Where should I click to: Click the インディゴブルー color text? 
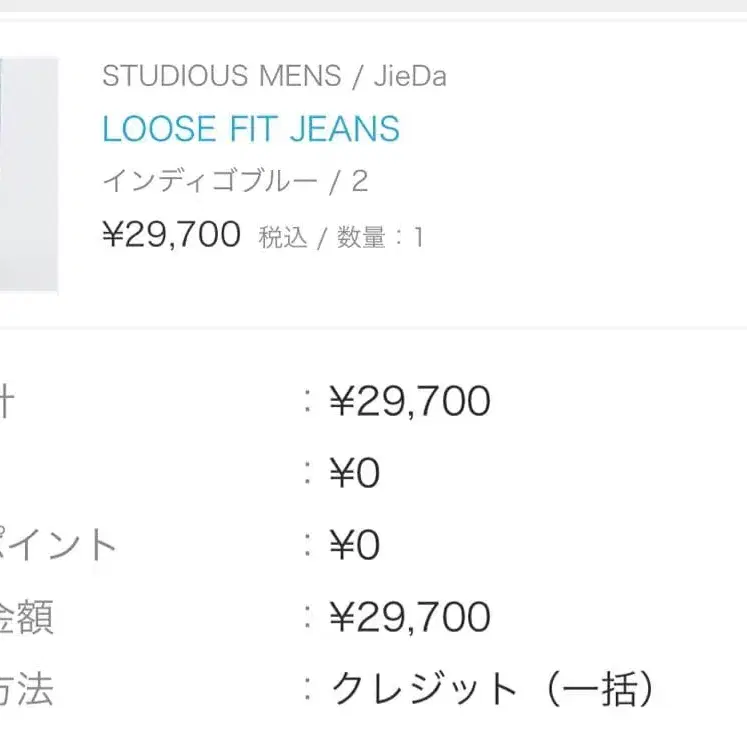coord(210,182)
